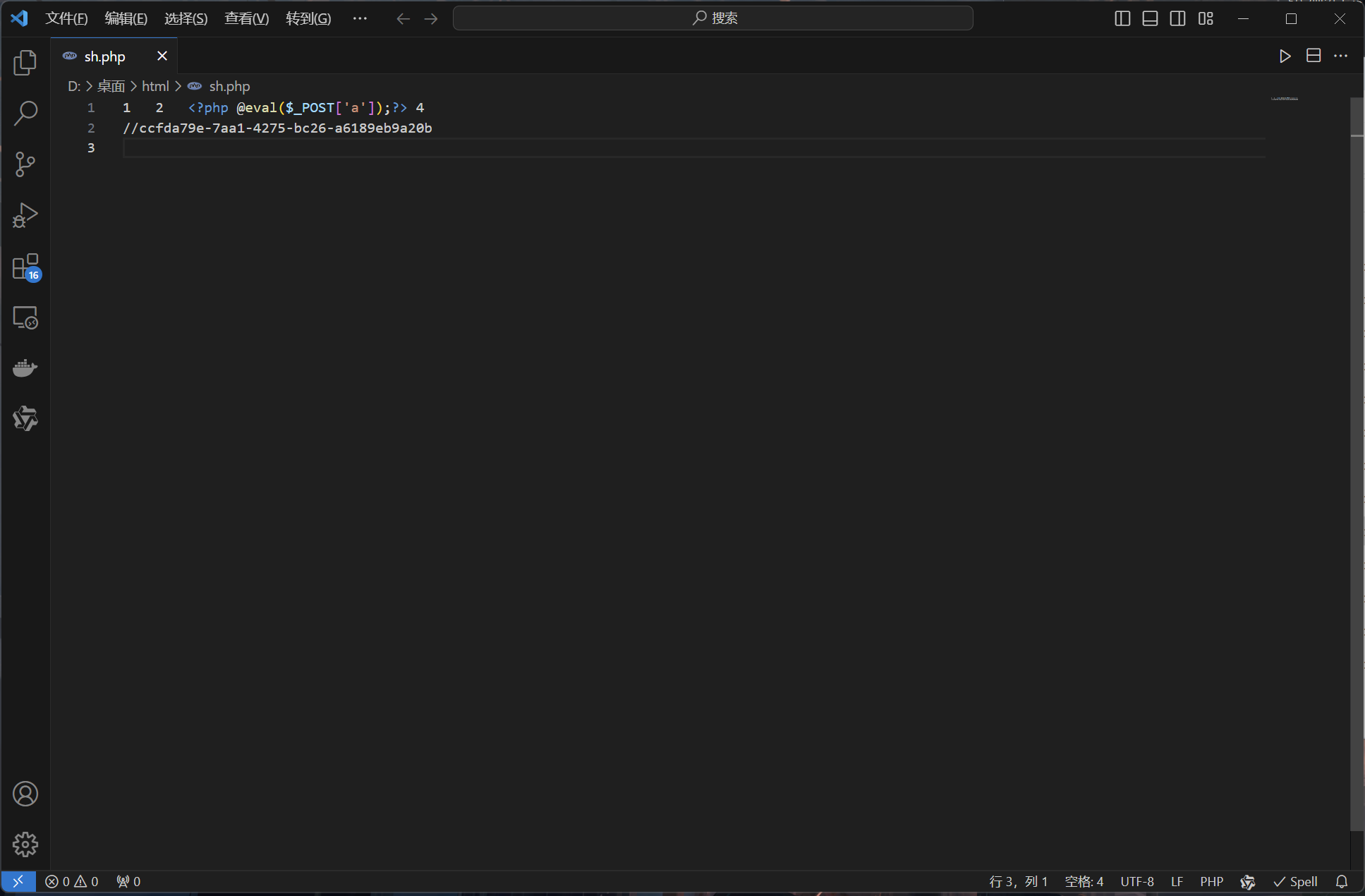Open the Accounts icon in the activity bar

[25, 794]
